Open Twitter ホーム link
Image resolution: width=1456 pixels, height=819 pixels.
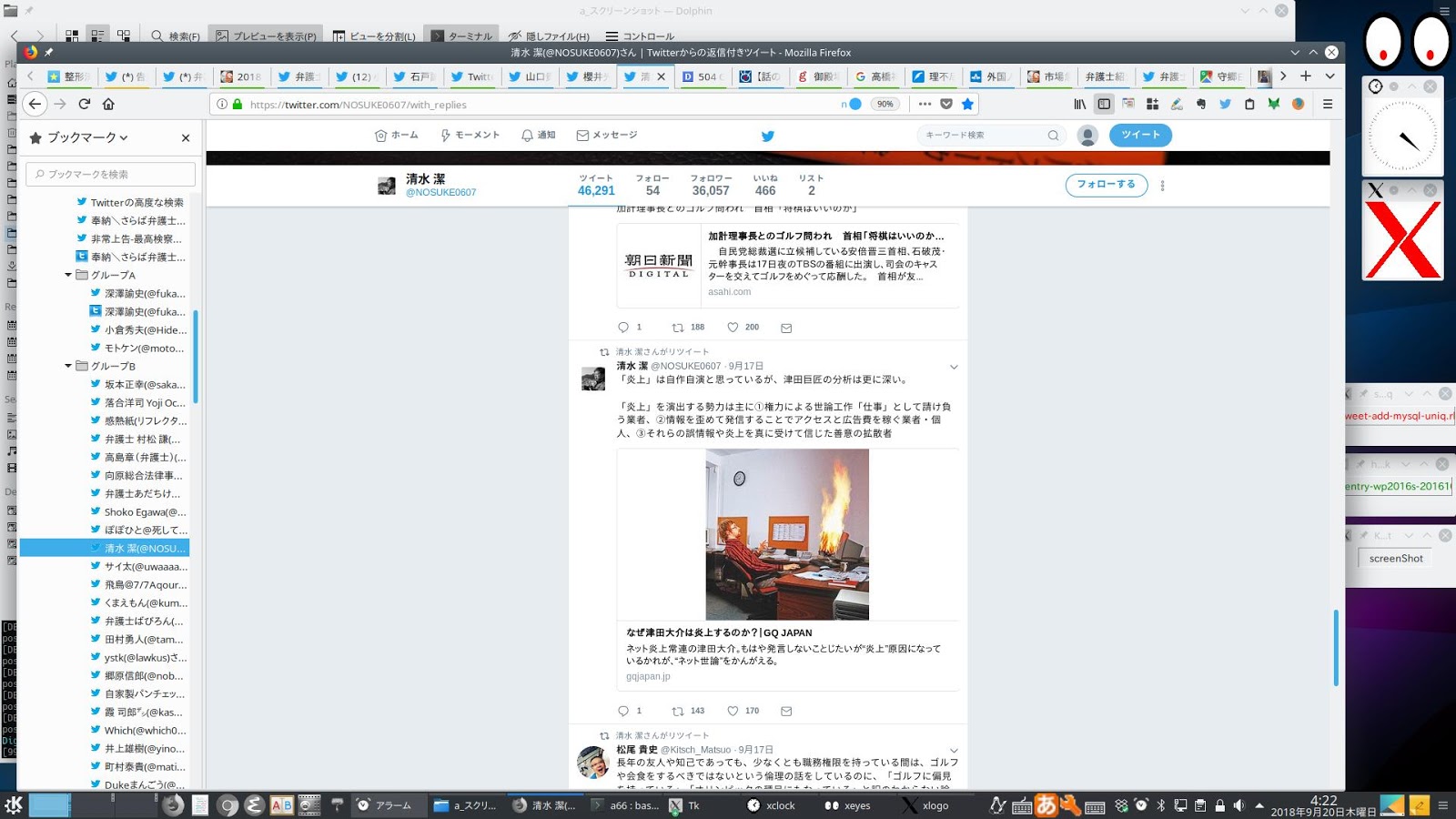coord(397,135)
